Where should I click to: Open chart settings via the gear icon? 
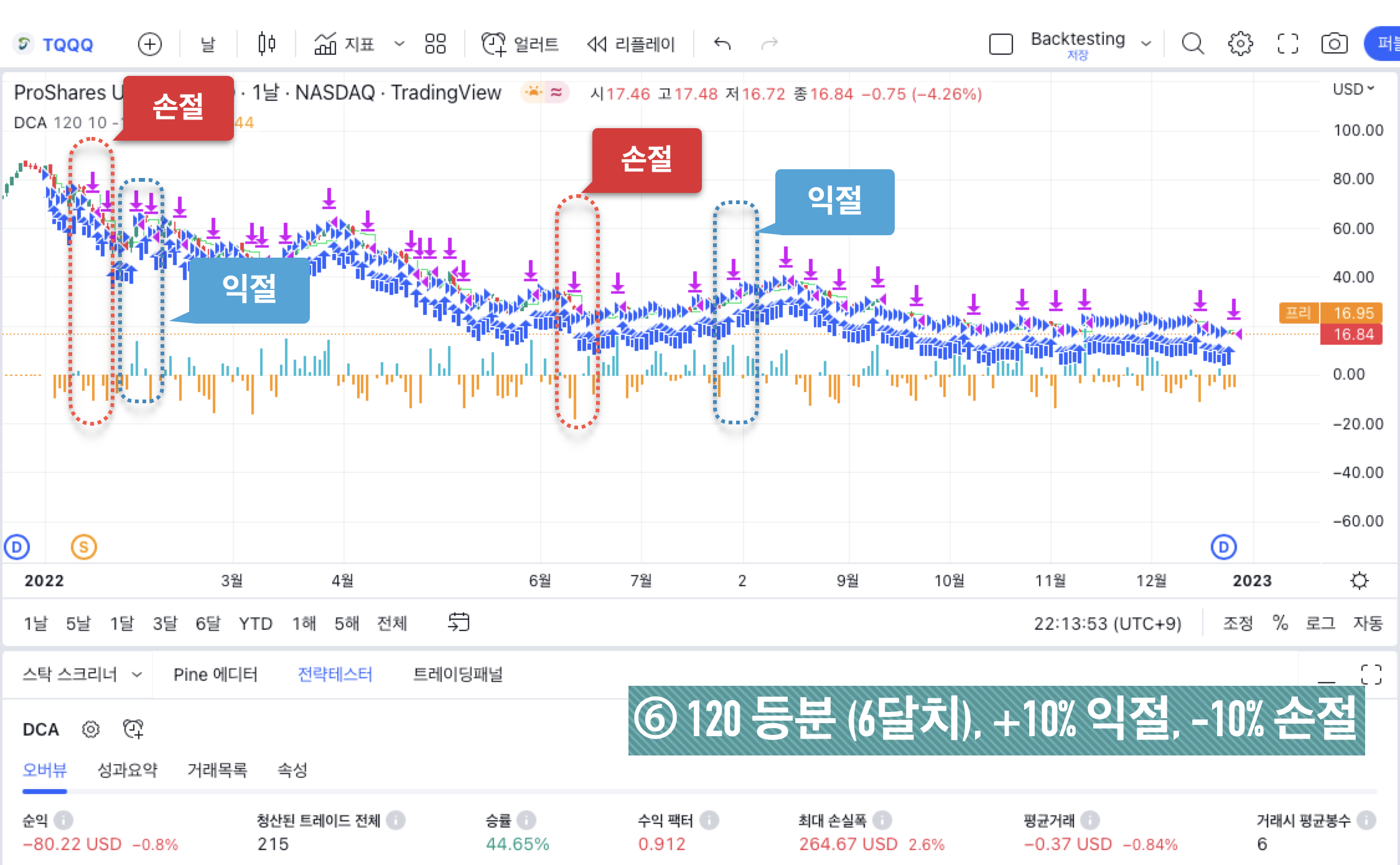point(1241,44)
